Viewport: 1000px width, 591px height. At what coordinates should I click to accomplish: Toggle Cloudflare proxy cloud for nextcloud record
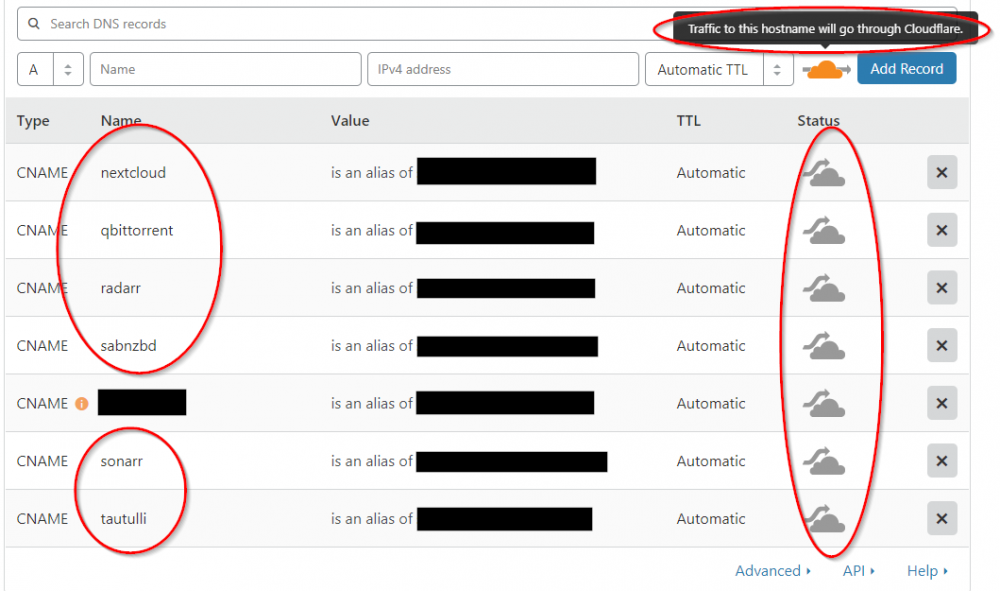coord(824,173)
